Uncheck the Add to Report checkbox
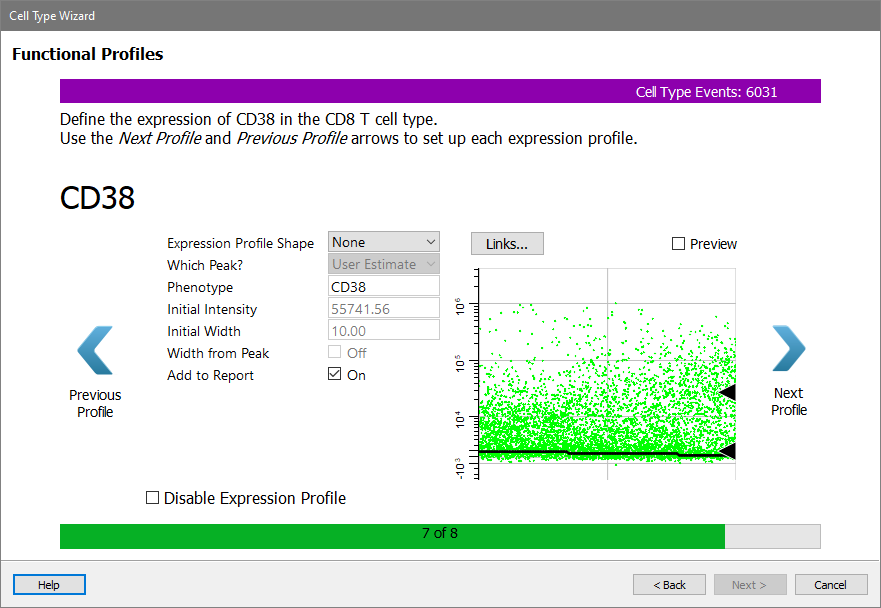The width and height of the screenshot is (881, 608). click(336, 375)
